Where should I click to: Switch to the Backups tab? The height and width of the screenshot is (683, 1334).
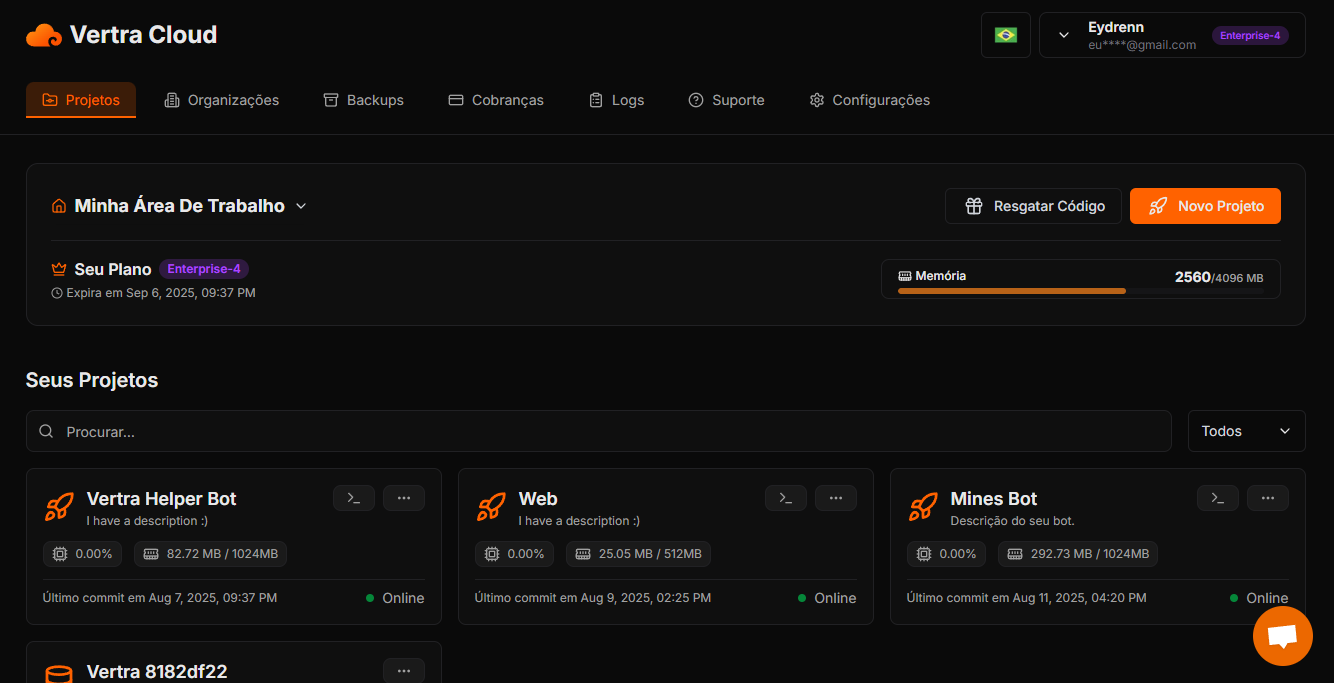[363, 100]
